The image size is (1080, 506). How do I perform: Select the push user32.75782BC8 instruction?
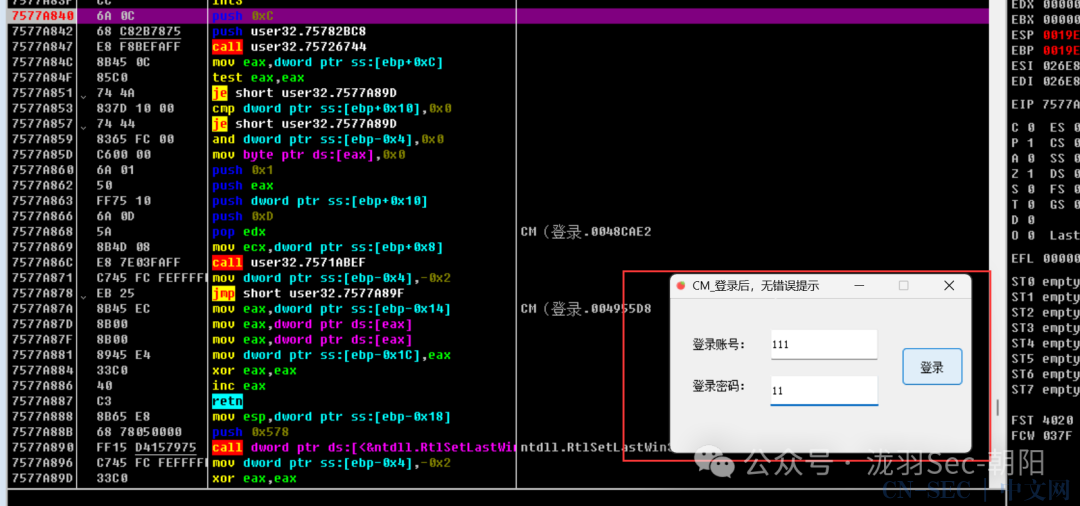[289, 31]
